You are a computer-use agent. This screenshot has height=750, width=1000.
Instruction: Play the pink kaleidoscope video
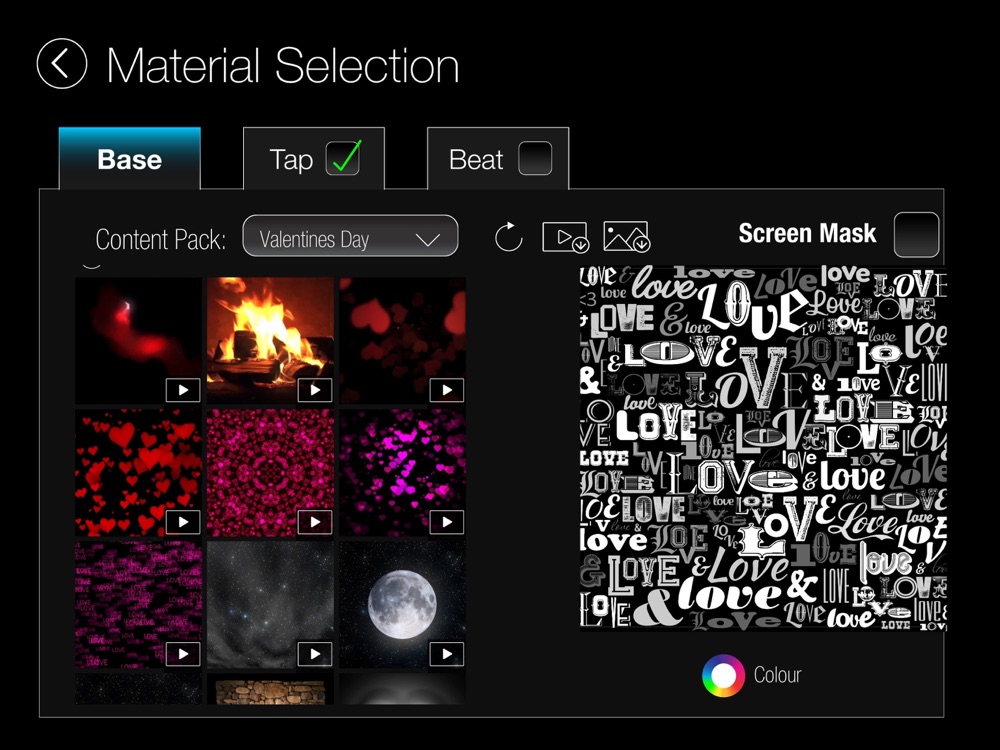[x=315, y=522]
